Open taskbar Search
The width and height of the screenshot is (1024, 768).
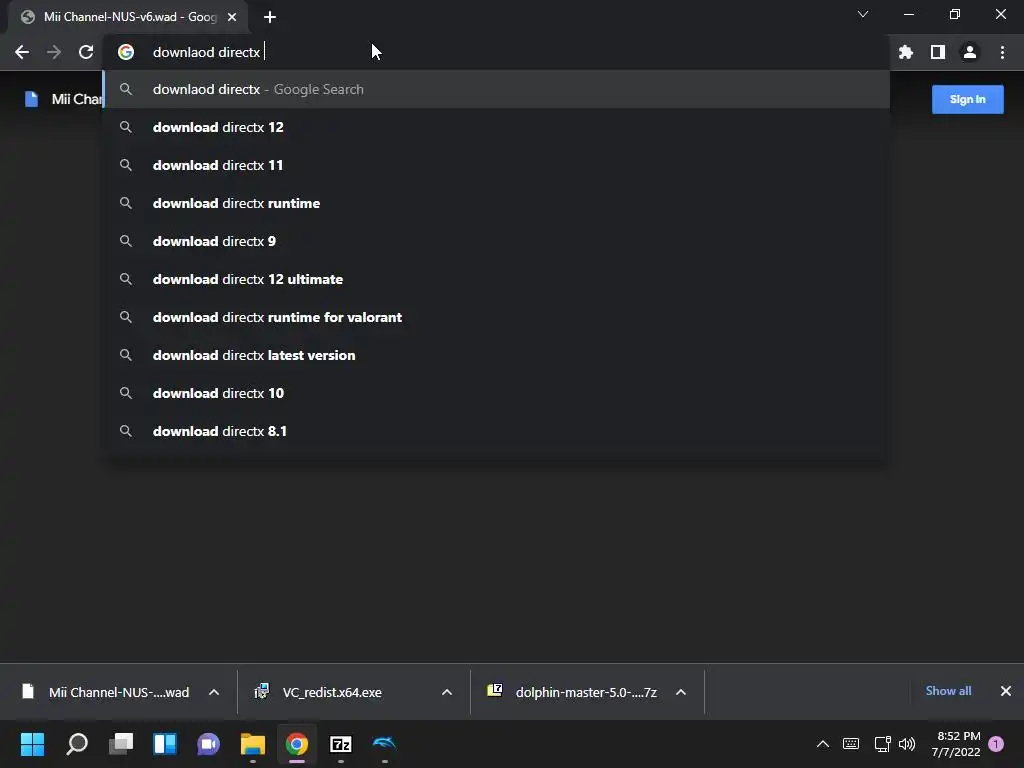coord(77,744)
